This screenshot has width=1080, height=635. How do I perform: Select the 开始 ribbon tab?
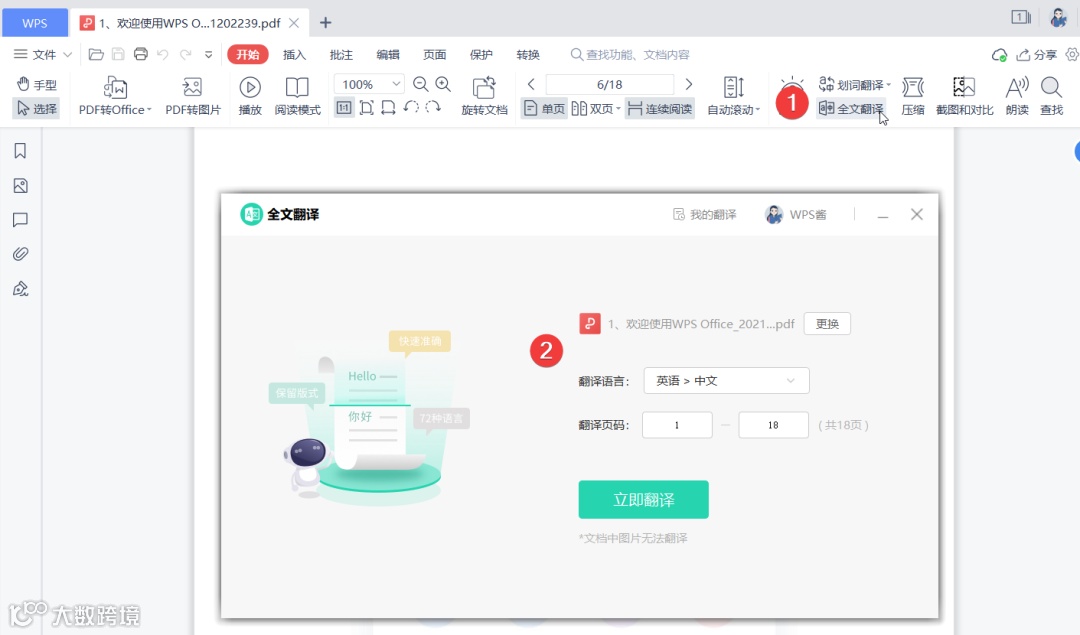pyautogui.click(x=247, y=54)
